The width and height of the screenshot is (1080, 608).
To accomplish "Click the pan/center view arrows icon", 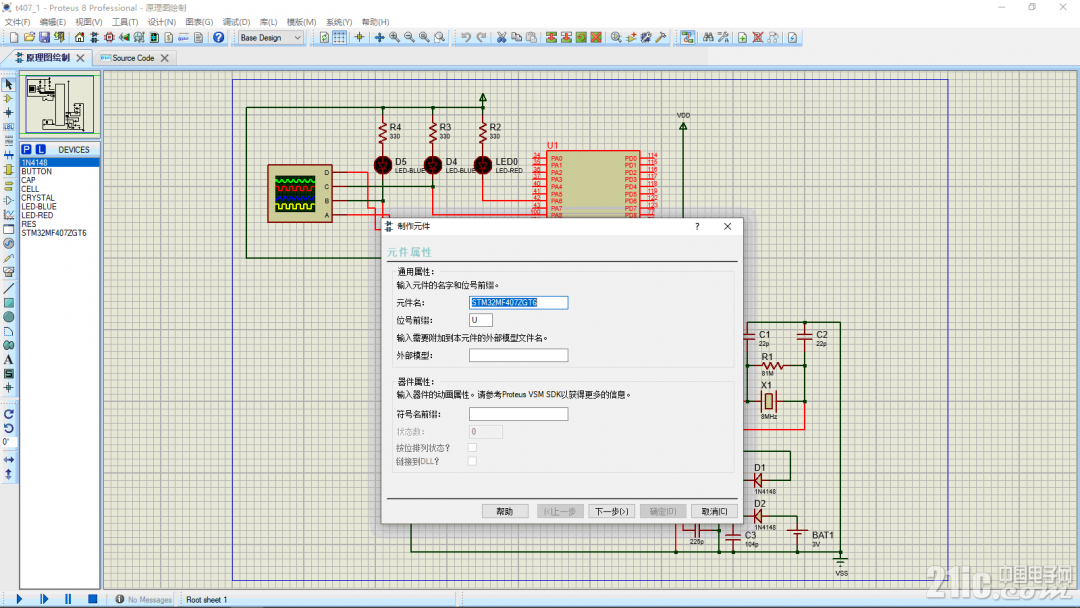I will point(379,38).
